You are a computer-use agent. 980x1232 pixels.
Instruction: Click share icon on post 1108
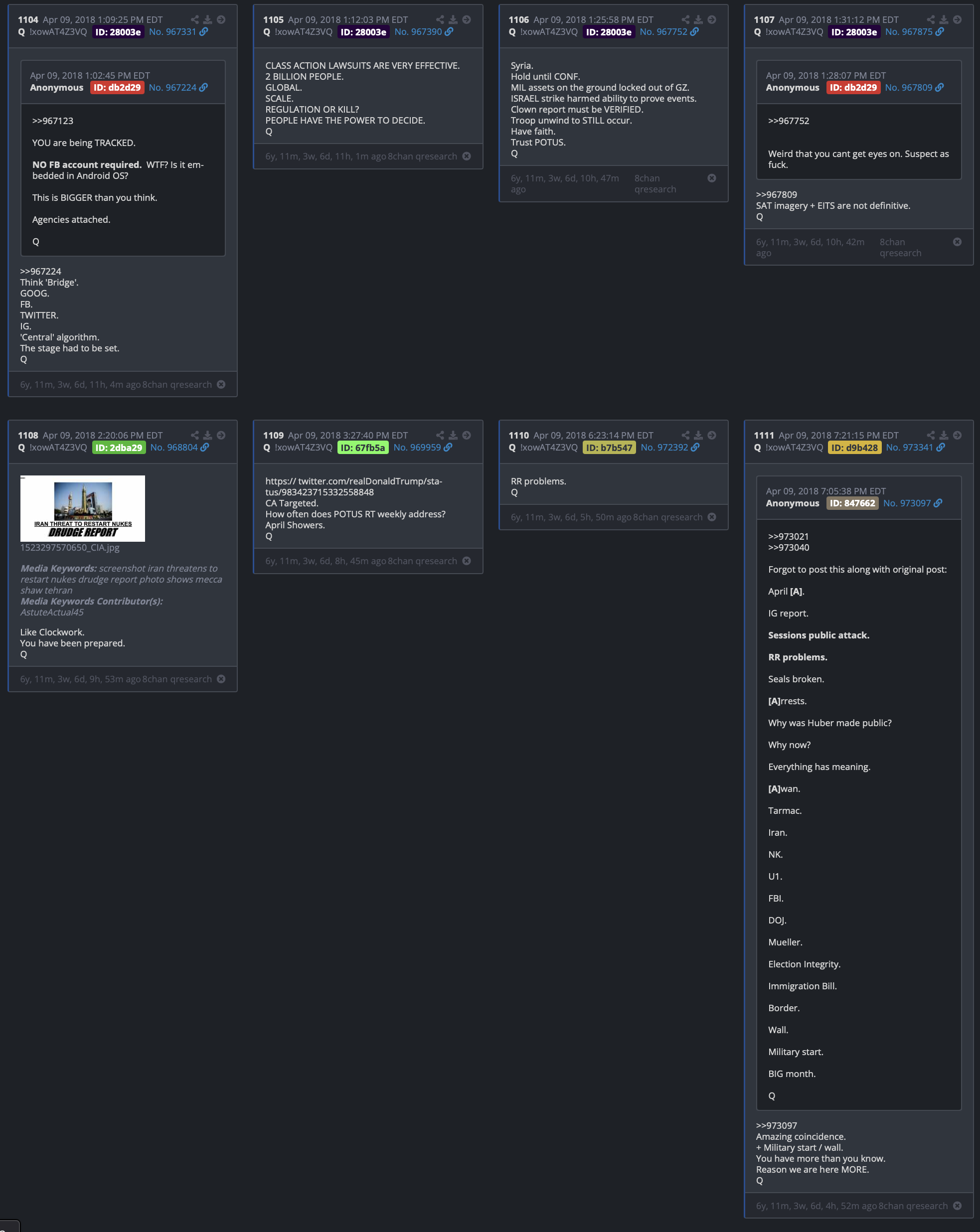point(195,435)
